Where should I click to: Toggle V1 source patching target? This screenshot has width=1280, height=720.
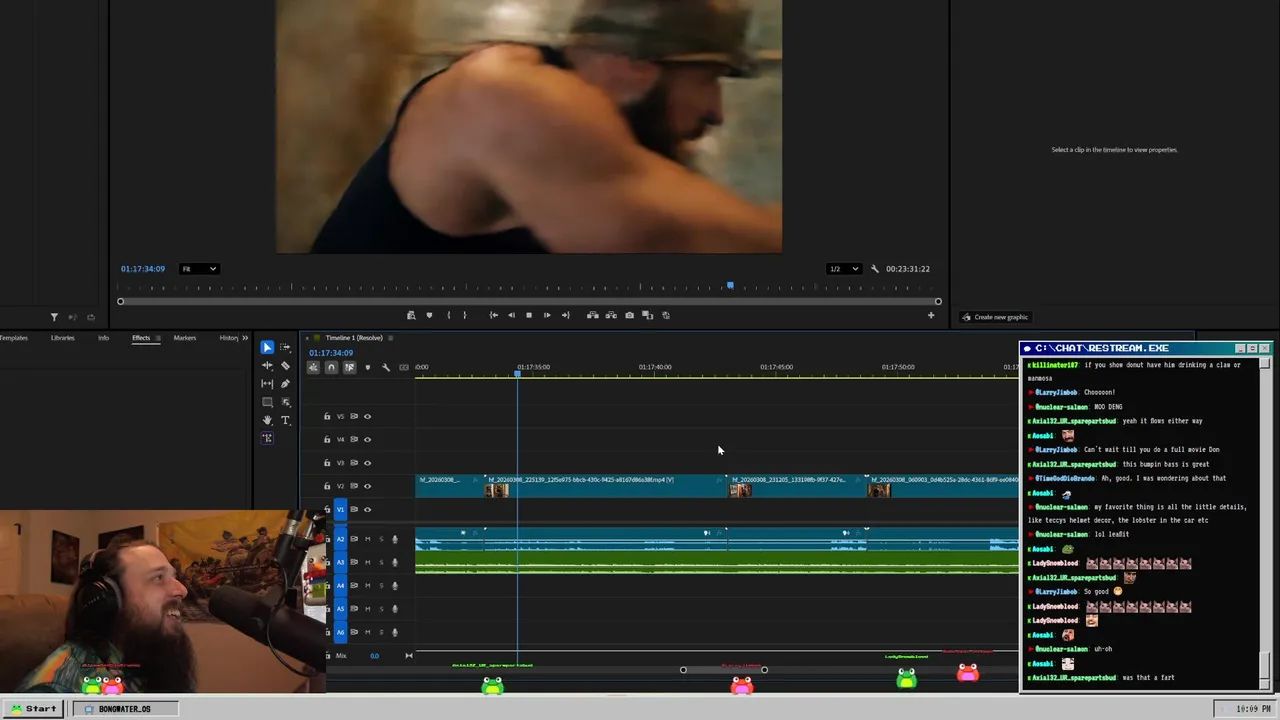tap(340, 509)
